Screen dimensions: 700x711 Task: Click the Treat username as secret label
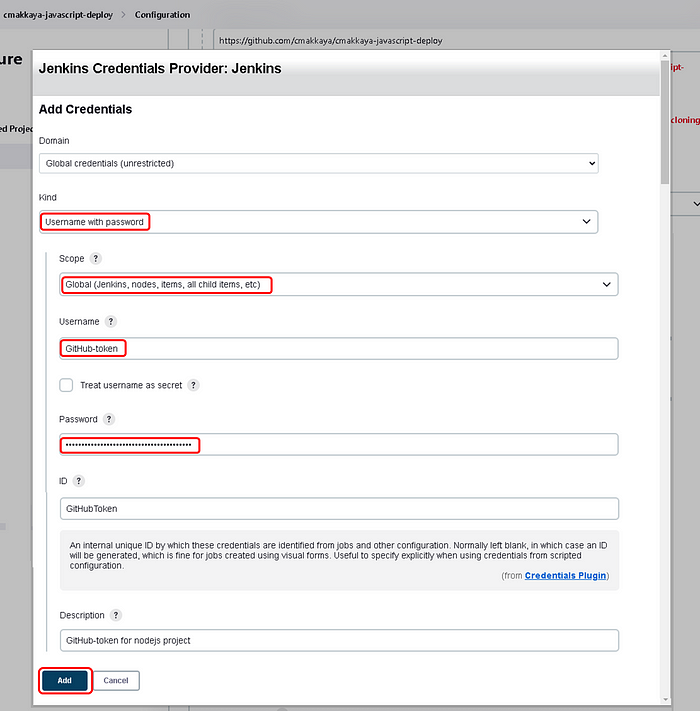tap(131, 385)
